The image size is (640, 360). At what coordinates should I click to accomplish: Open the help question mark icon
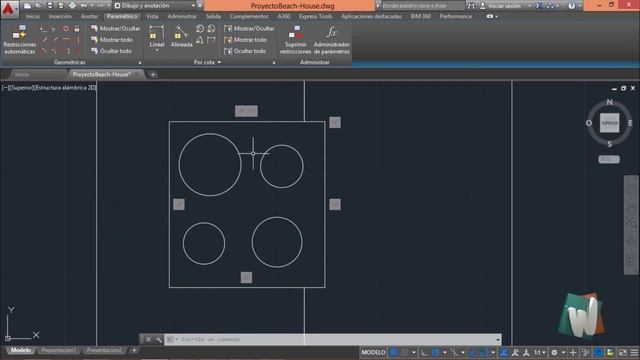coord(571,6)
